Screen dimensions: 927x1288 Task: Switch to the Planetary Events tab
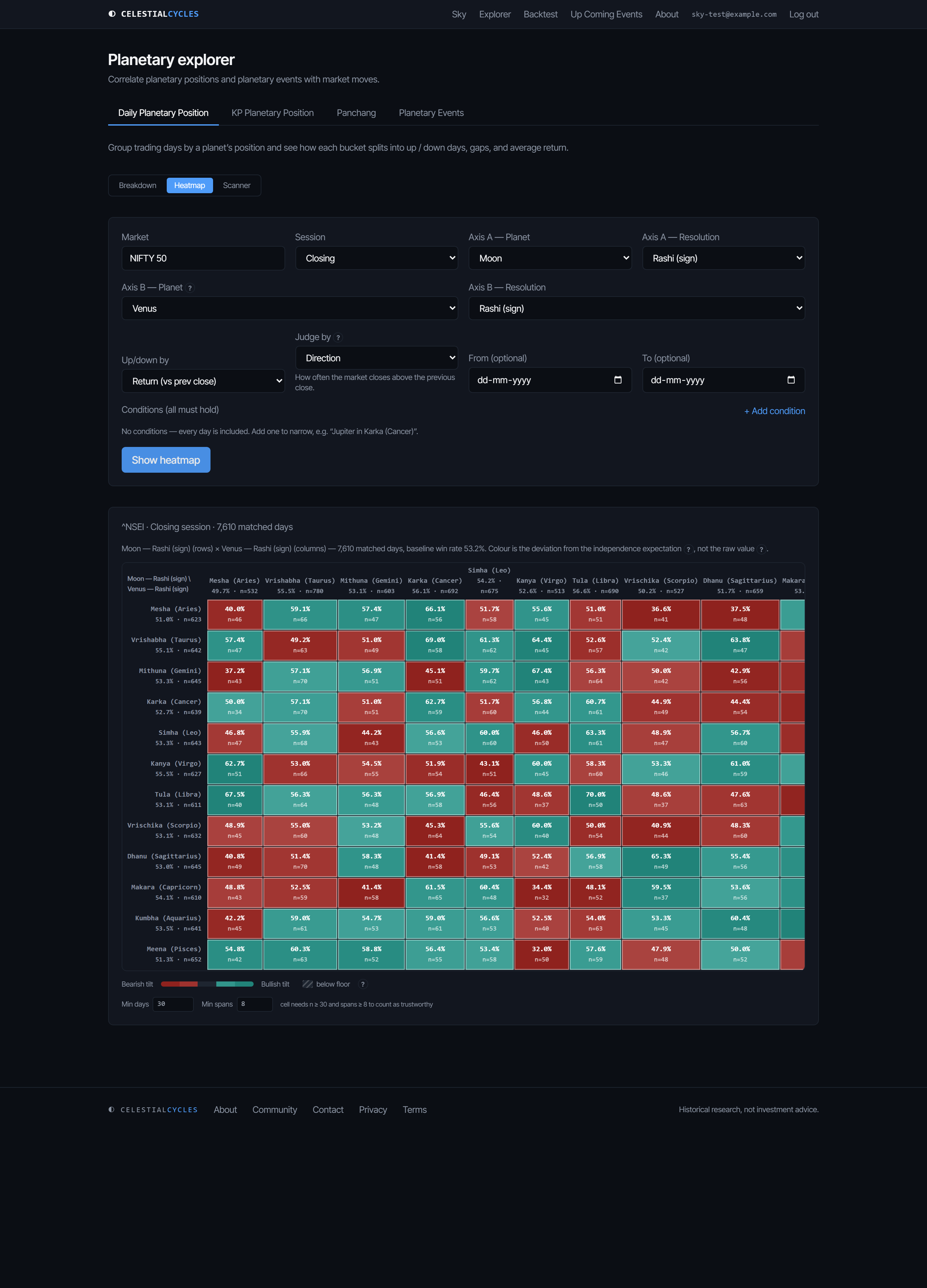coord(431,113)
